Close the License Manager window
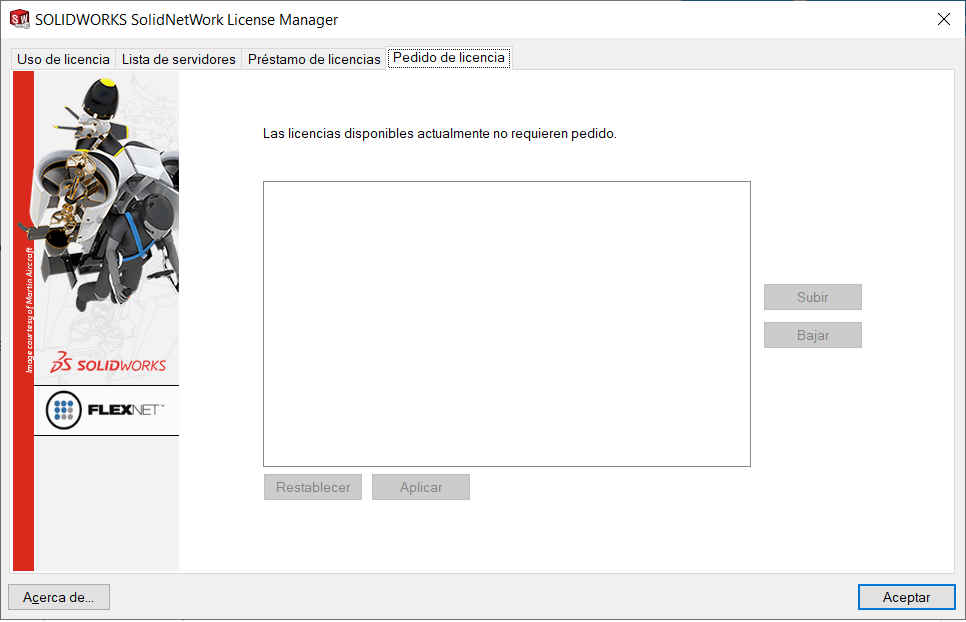966x622 pixels. [x=943, y=19]
